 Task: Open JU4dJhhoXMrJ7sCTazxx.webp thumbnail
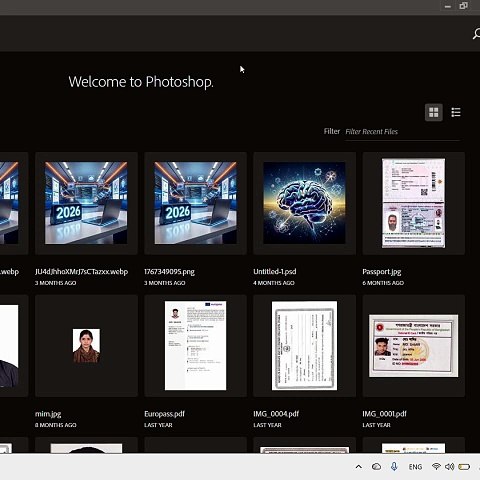pos(86,203)
